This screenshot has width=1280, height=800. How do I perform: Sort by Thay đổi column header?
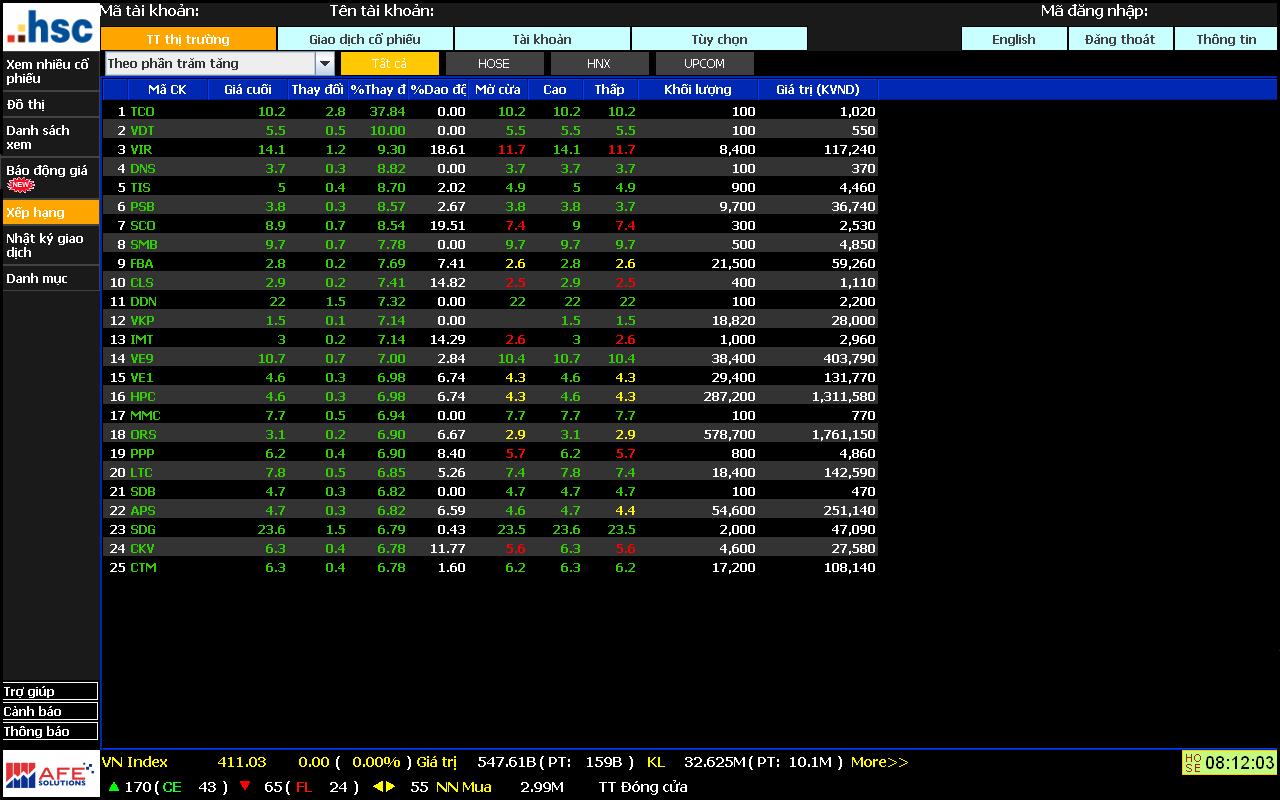tap(318, 89)
